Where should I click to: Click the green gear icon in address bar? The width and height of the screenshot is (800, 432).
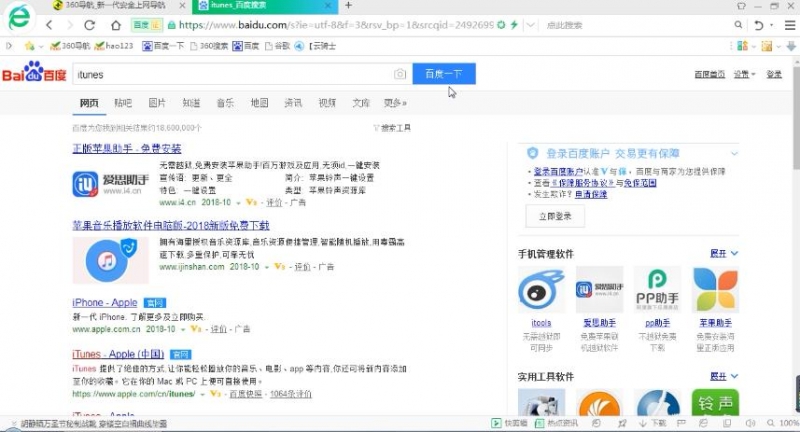click(x=502, y=25)
